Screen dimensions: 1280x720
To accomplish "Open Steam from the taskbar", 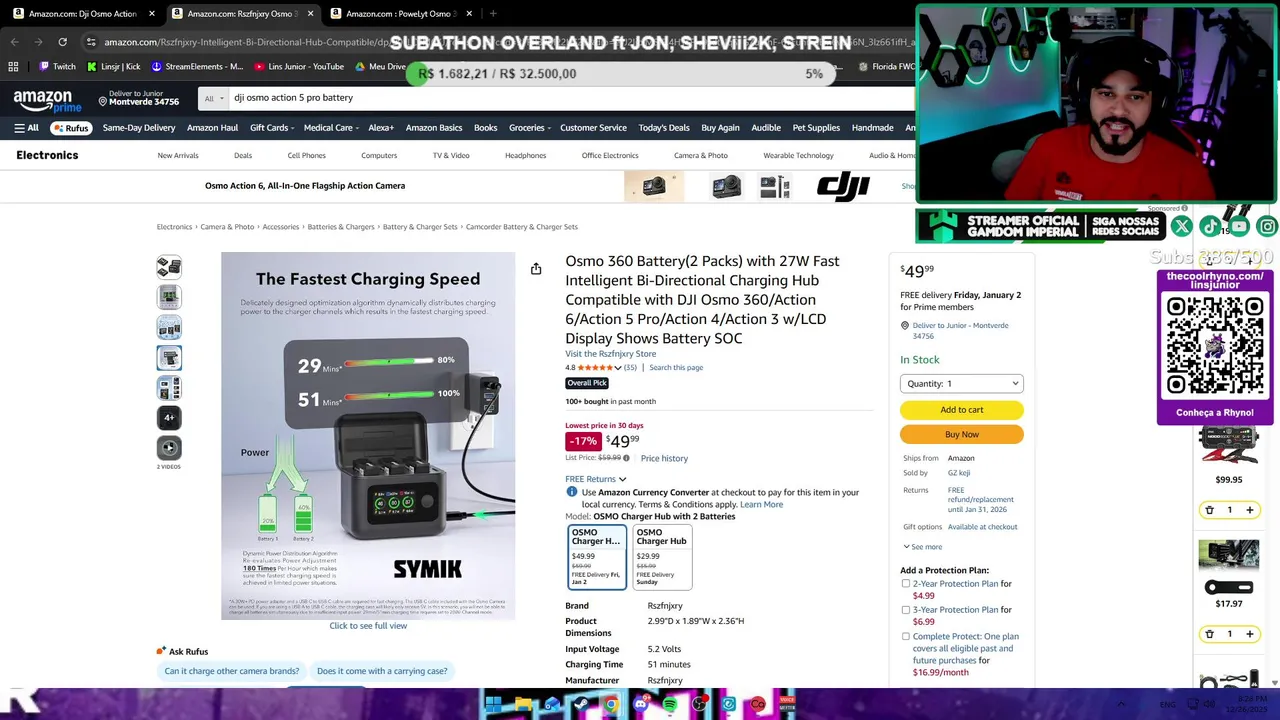I will (x=582, y=705).
